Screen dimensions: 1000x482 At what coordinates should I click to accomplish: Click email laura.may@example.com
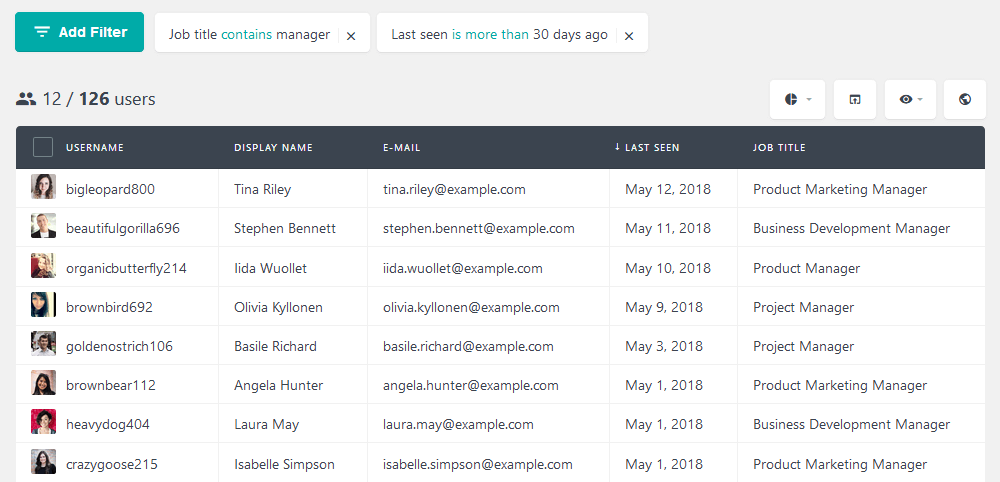(x=459, y=424)
